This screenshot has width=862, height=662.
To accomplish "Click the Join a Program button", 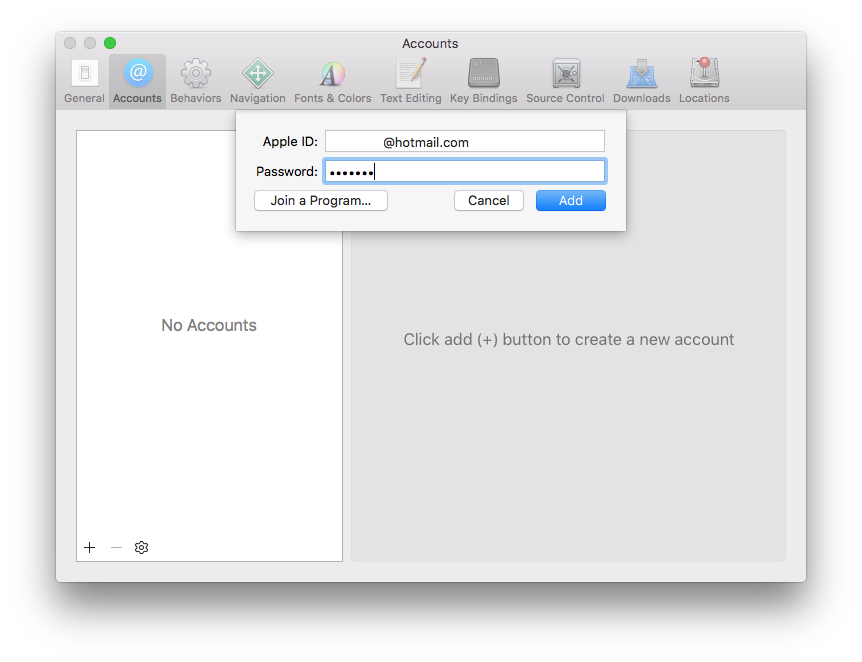I will click(x=321, y=201).
